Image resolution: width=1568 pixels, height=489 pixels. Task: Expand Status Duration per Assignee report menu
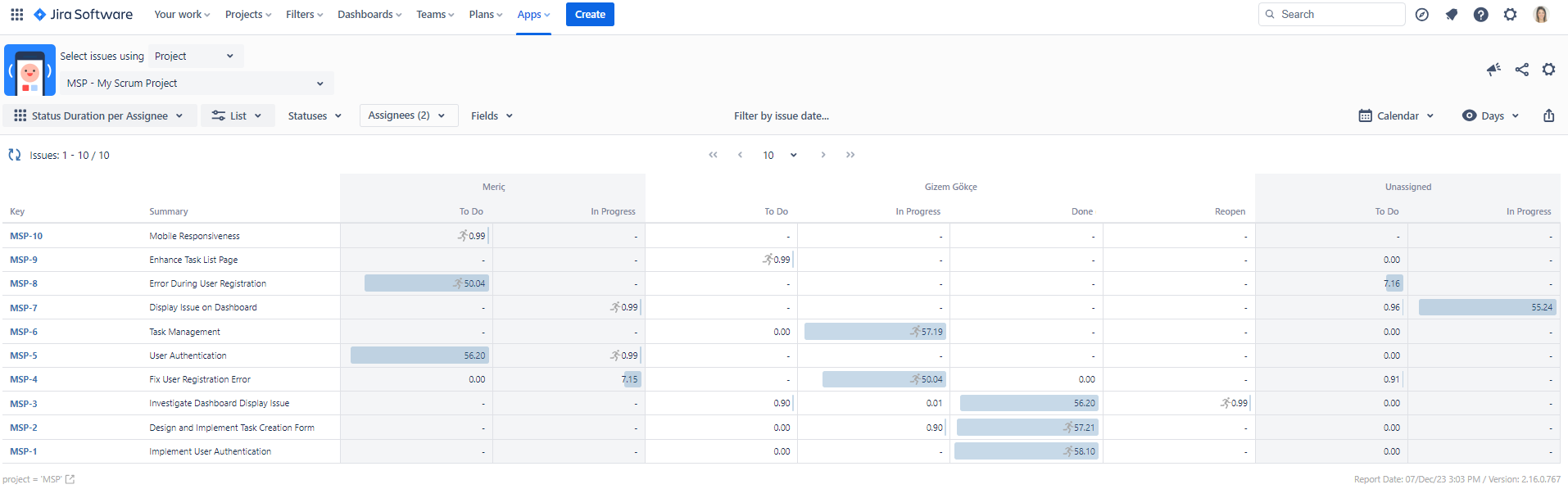pos(100,115)
